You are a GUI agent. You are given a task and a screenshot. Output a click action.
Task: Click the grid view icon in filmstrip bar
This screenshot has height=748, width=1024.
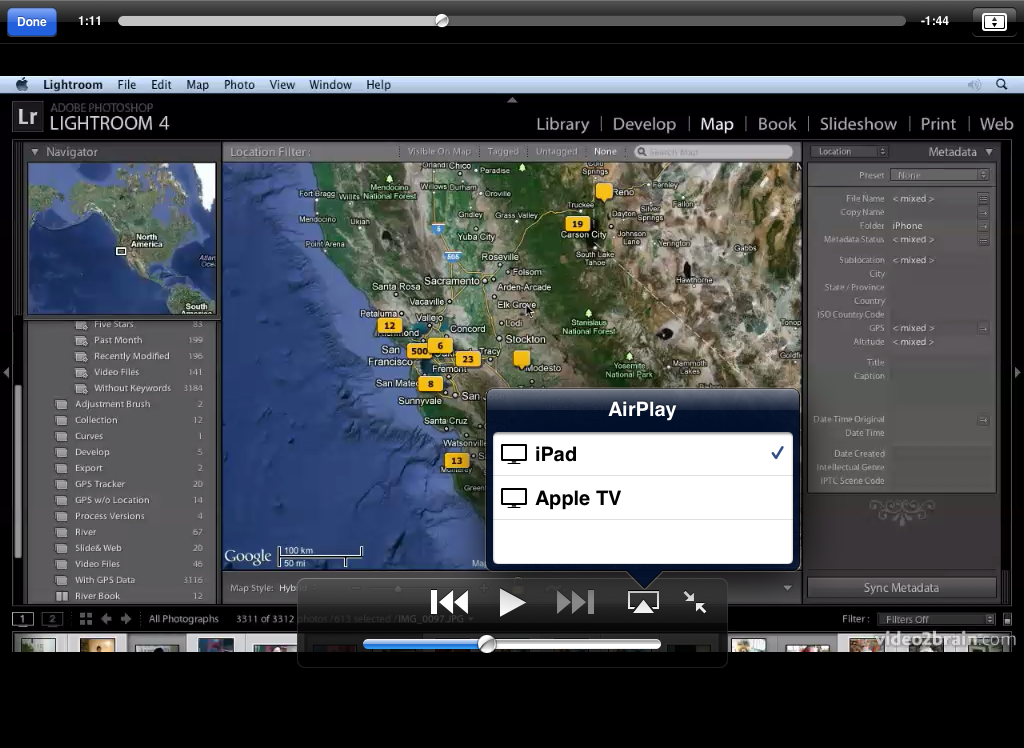tap(86, 619)
